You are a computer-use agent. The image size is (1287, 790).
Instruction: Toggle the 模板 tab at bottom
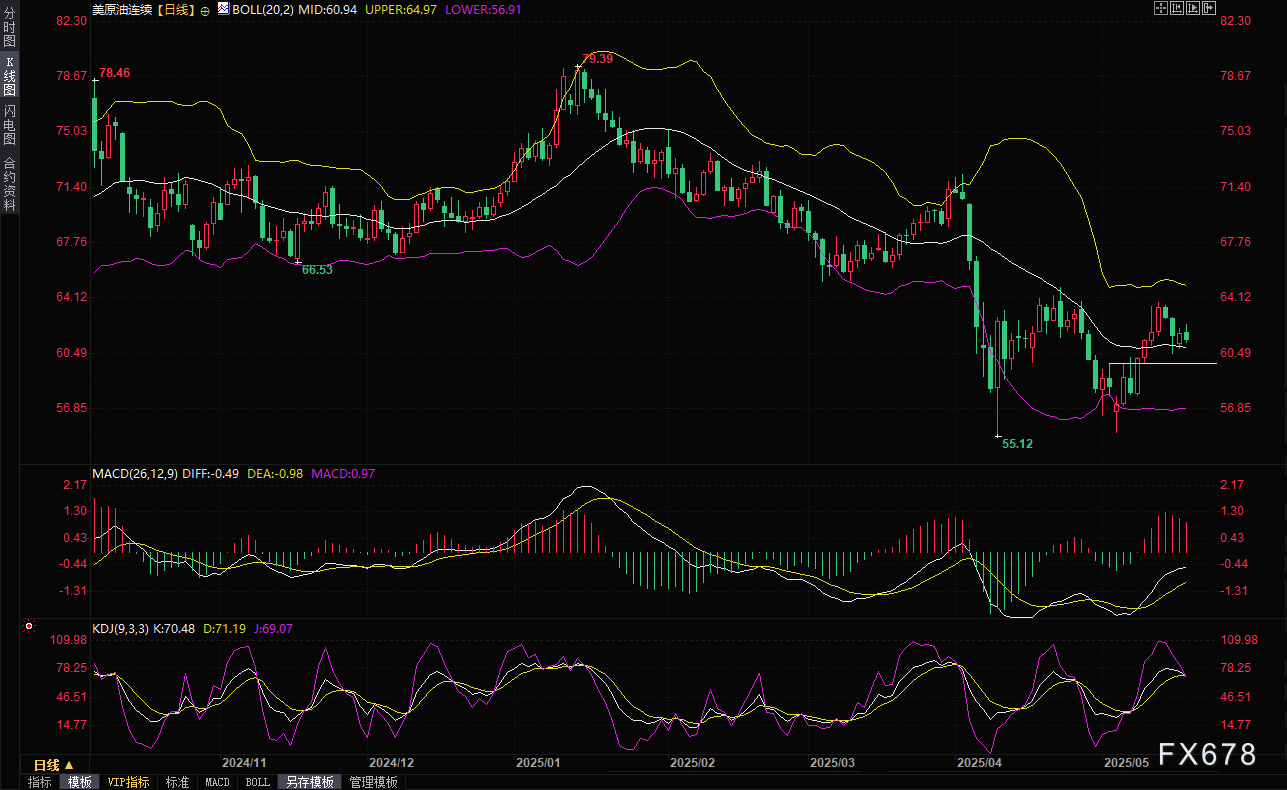(x=79, y=782)
